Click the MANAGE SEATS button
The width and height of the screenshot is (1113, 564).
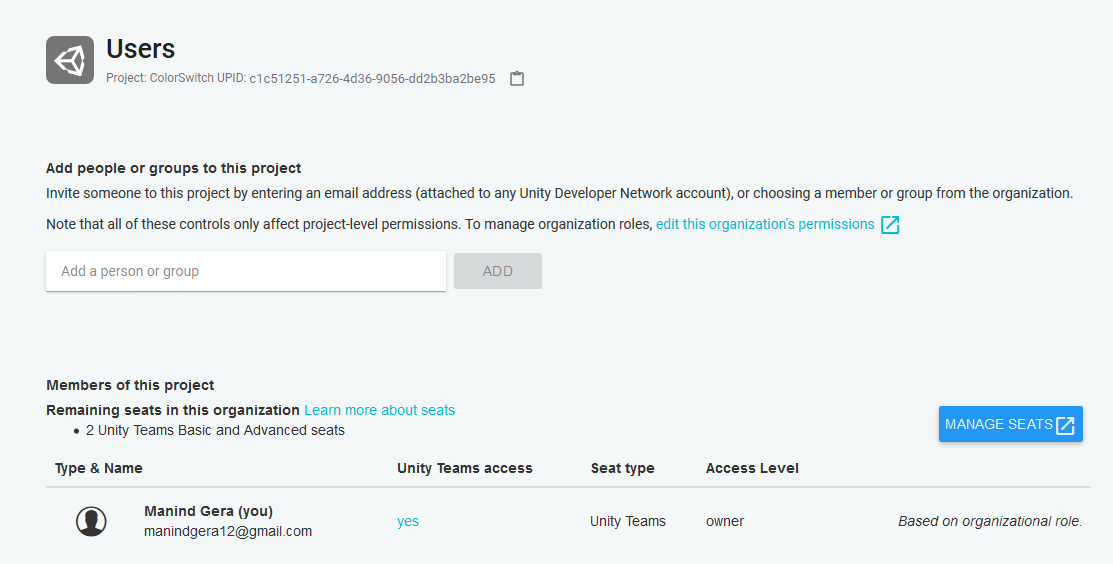[x=1011, y=424]
